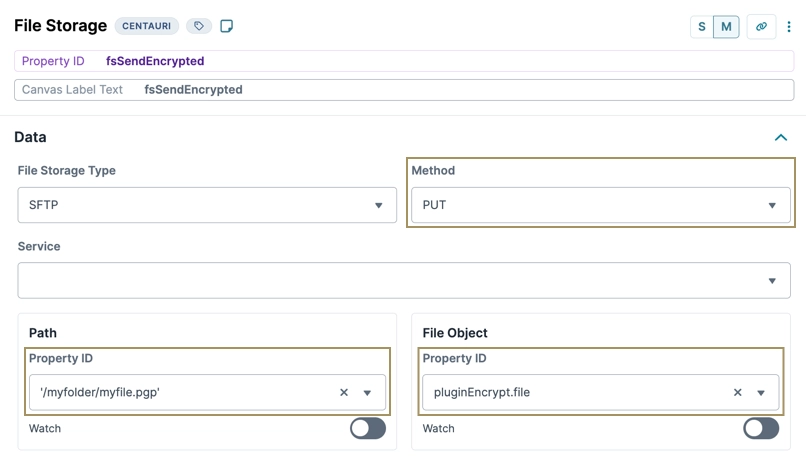Expand the Path Property ID dropdown arrow
This screenshot has height=460, width=806.
367,393
